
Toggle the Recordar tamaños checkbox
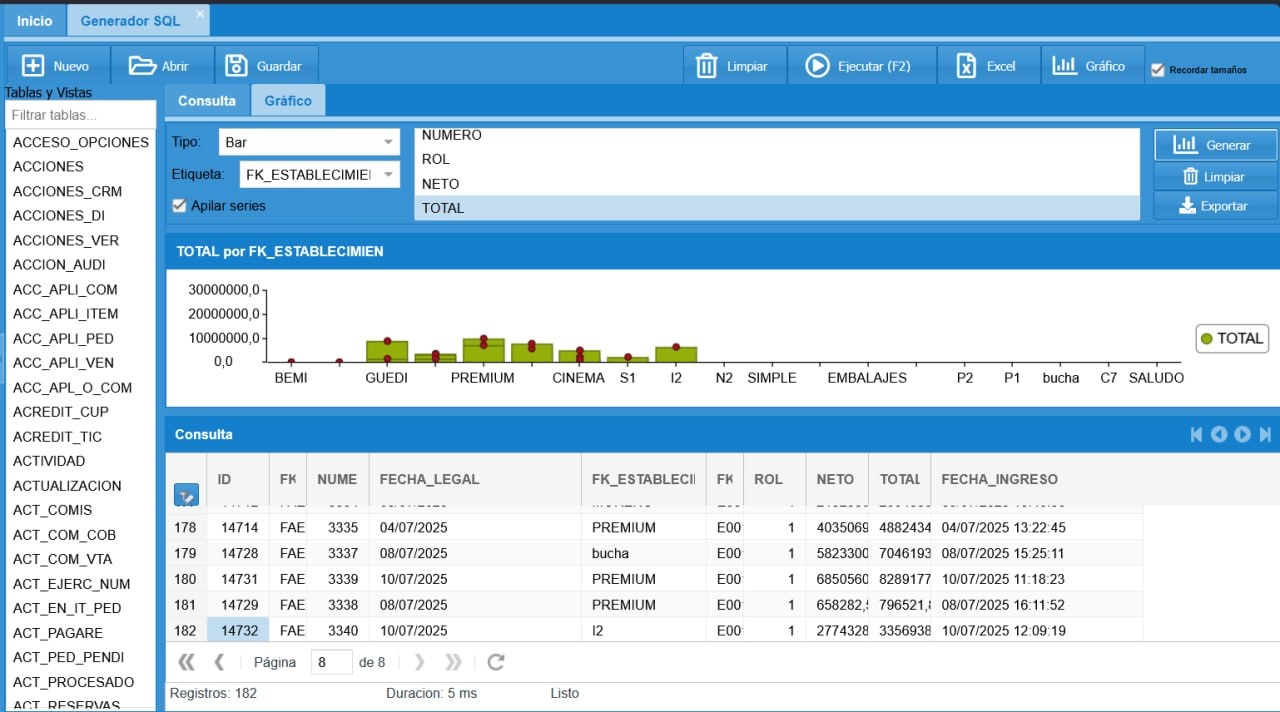tap(1158, 70)
